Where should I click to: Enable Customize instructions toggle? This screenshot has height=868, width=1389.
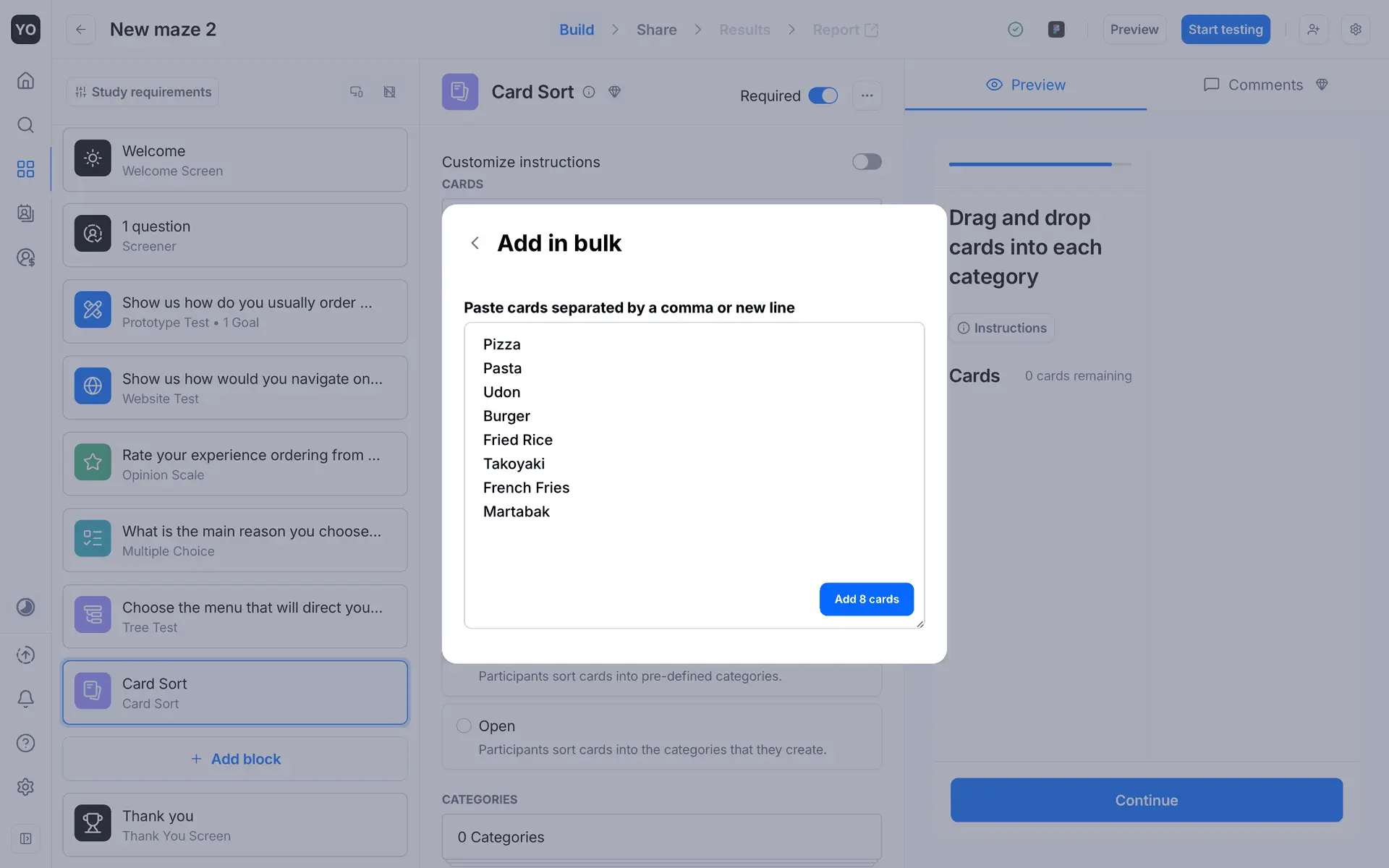coord(866,161)
